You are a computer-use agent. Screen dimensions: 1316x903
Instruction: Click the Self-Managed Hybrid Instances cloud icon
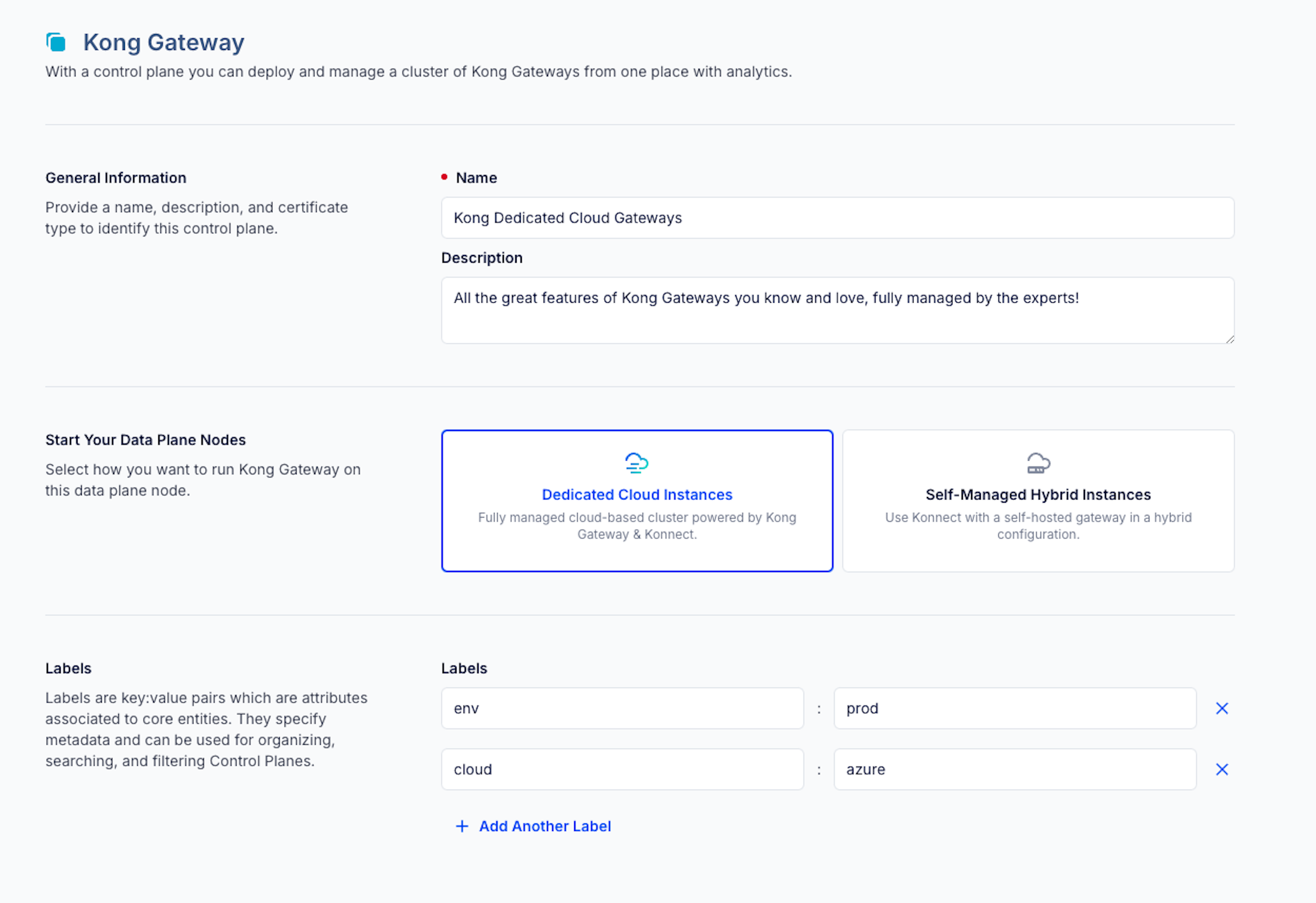pyautogui.click(x=1038, y=463)
